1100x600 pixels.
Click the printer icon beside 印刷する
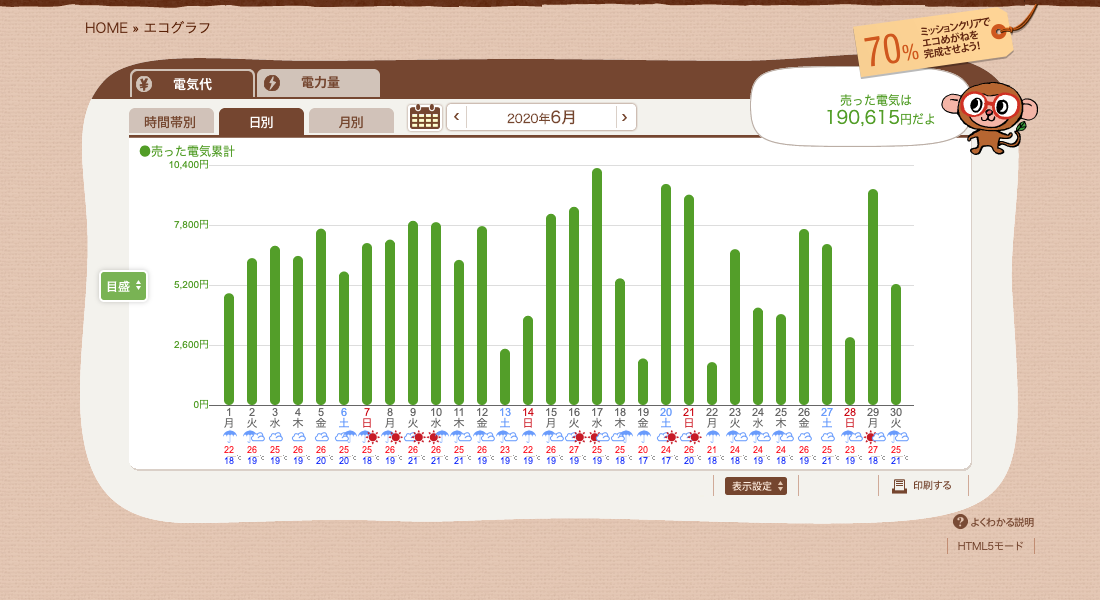898,486
